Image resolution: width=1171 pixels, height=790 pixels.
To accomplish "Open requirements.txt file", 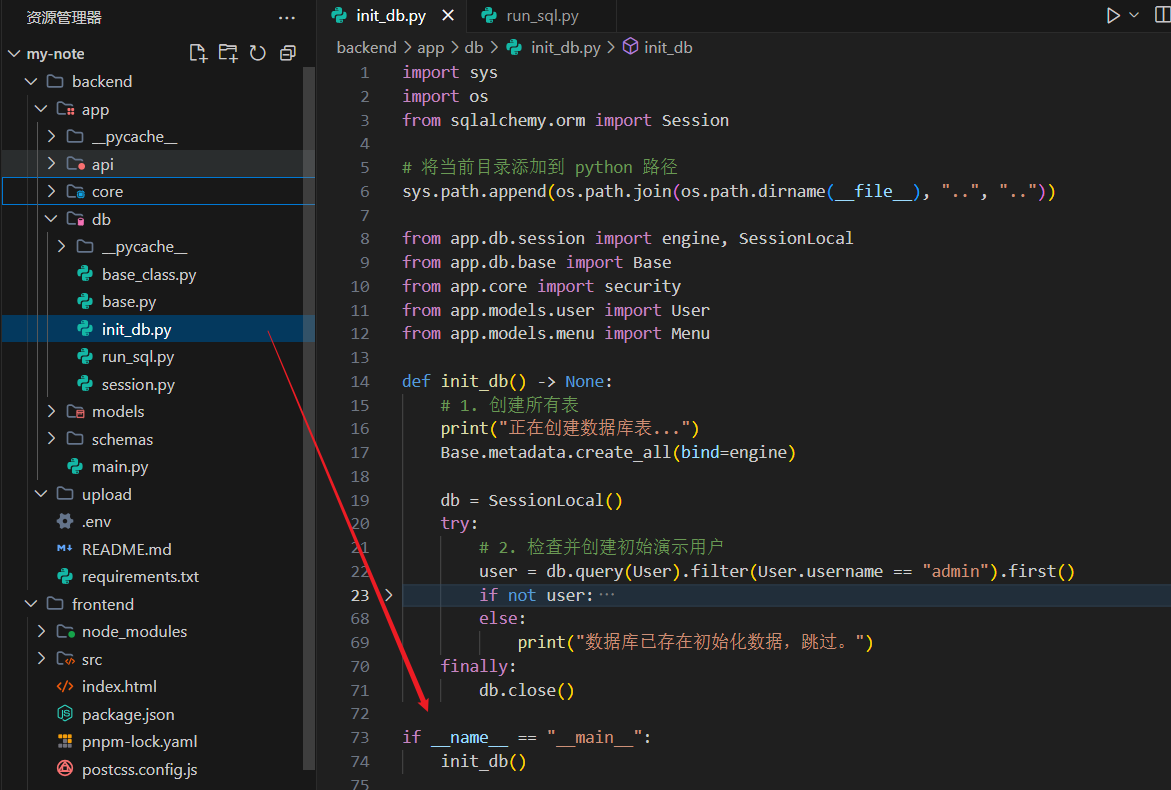I will coord(140,577).
